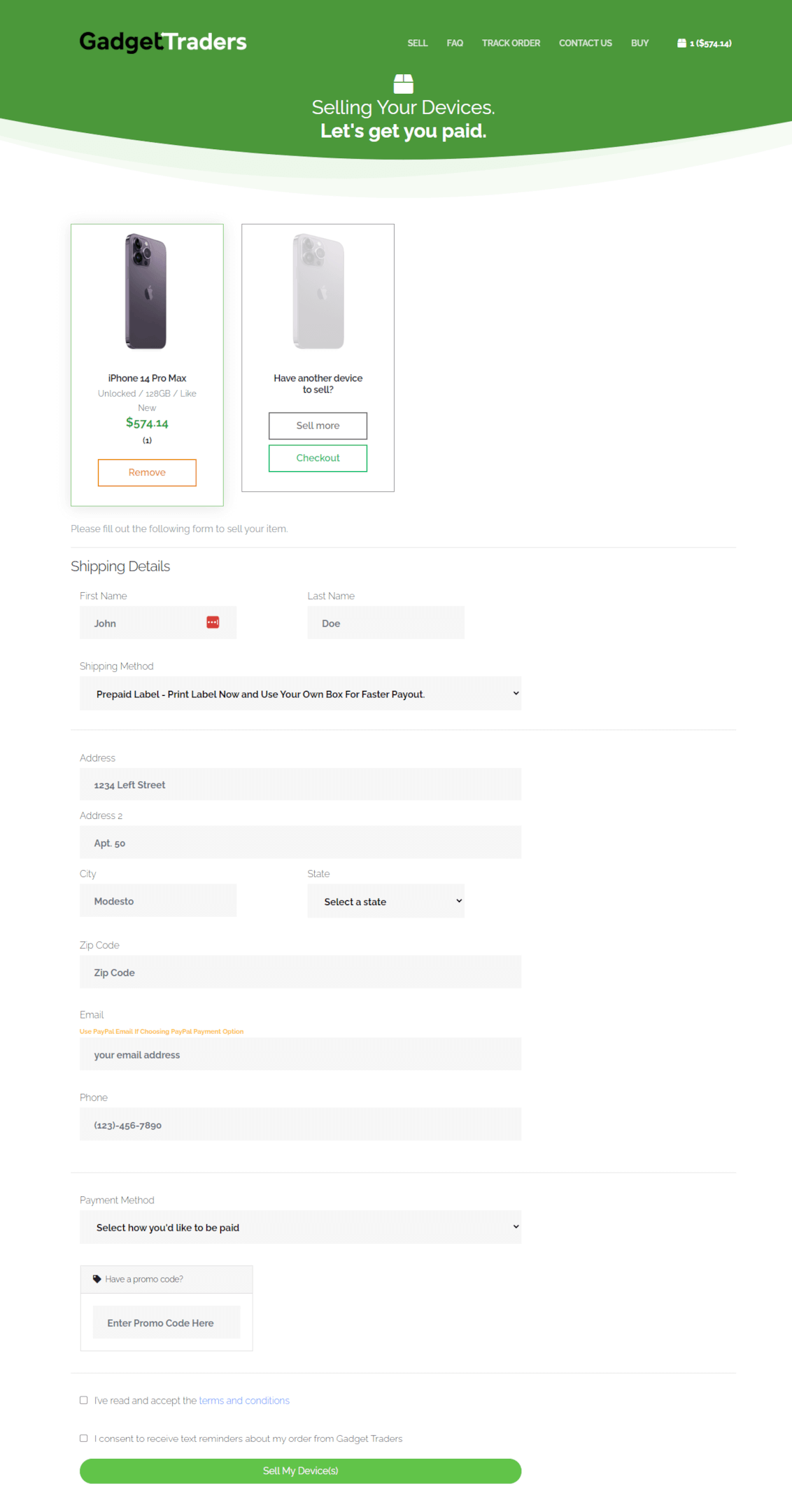Screen dimensions: 792x1512
Task: Open the Shipping Method dropdown
Action: pyautogui.click(x=300, y=694)
